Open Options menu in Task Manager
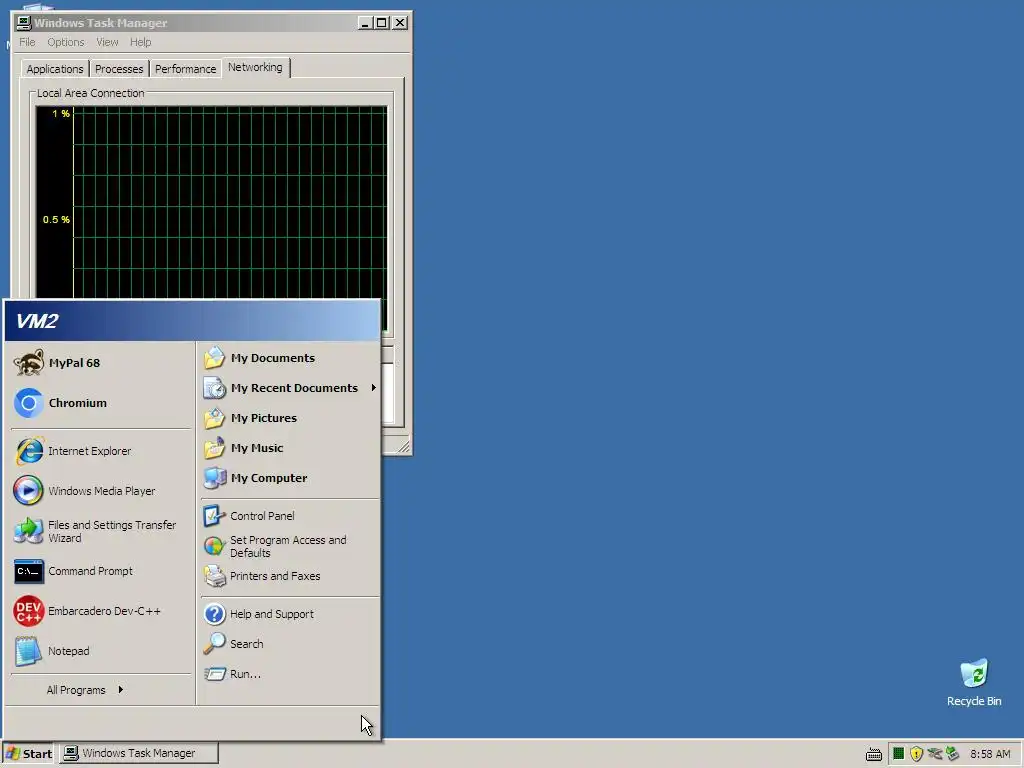Screen dimensions: 1024x768 (65, 42)
